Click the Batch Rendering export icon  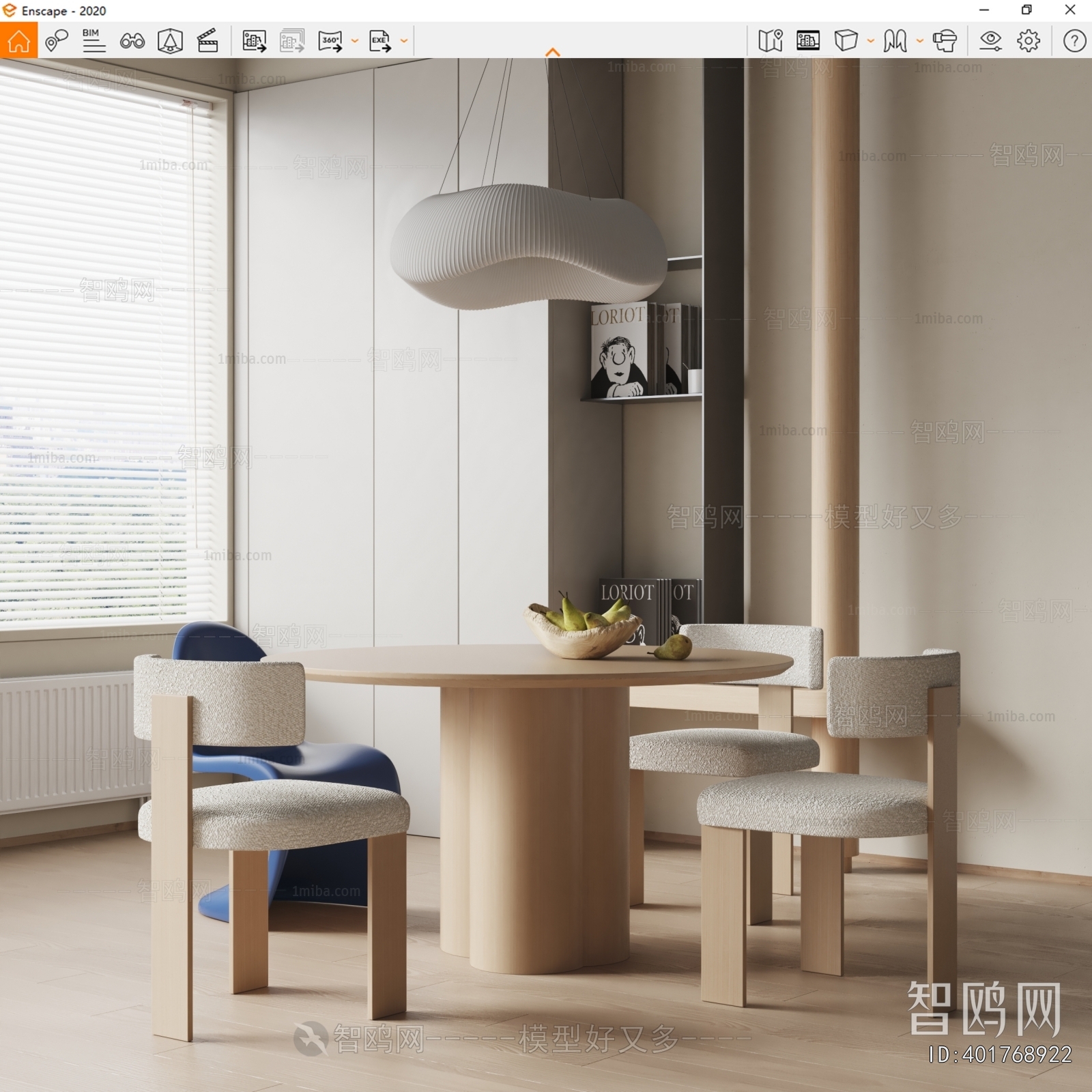point(292,41)
